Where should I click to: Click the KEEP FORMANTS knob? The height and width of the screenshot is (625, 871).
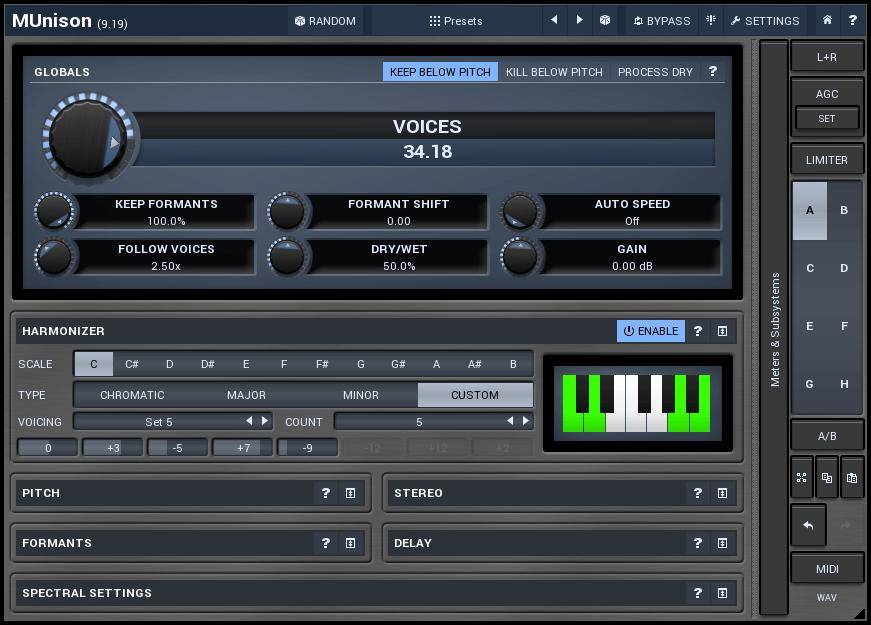[54, 211]
